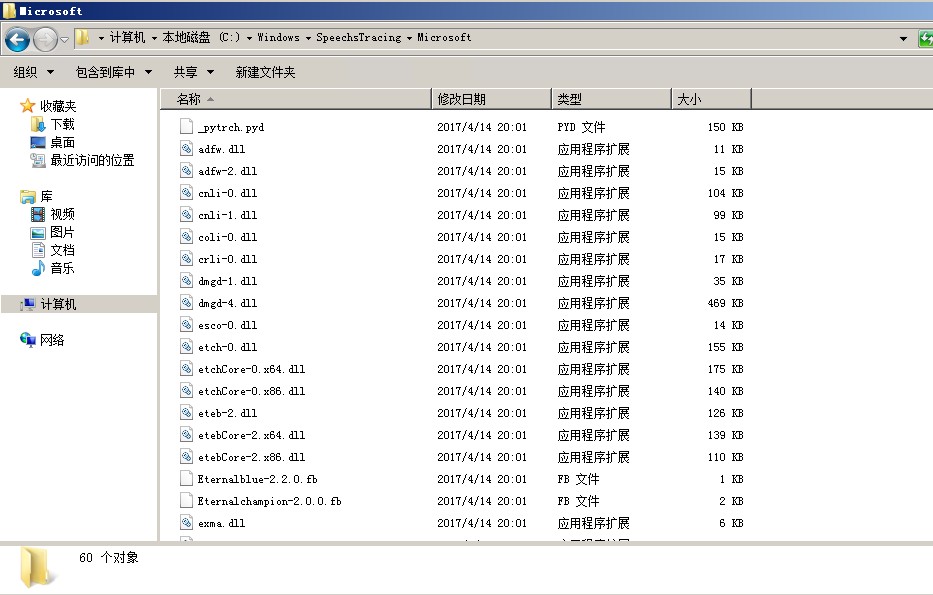This screenshot has width=933, height=595.
Task: Select adfw-2.dll file icon
Action: pyautogui.click(x=187, y=171)
